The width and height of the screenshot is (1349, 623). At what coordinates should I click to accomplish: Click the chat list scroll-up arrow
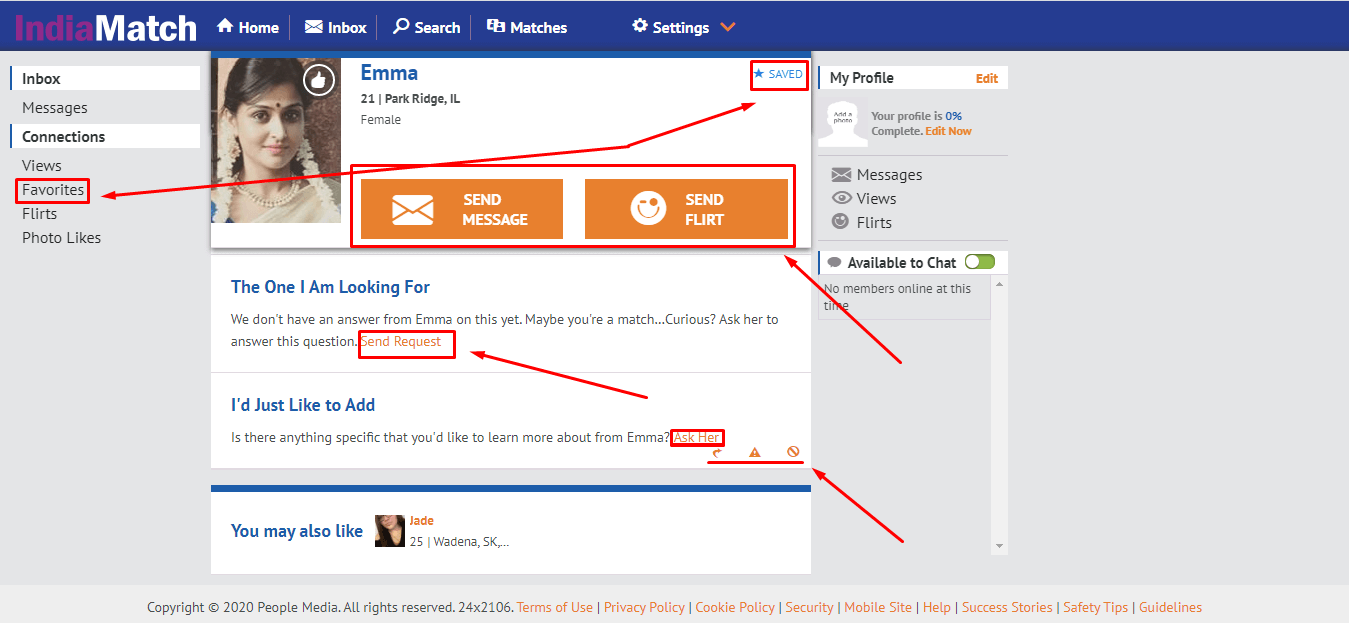tap(999, 284)
